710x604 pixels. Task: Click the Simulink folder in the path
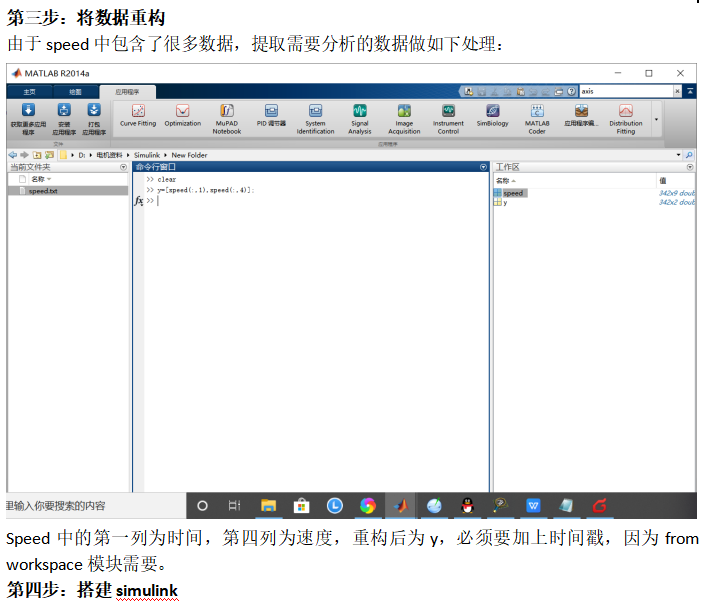click(147, 155)
